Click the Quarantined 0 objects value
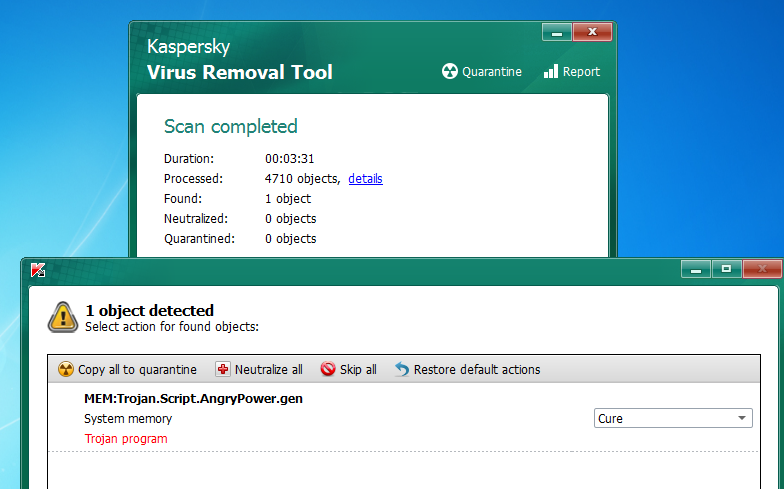784x489 pixels. [x=290, y=238]
